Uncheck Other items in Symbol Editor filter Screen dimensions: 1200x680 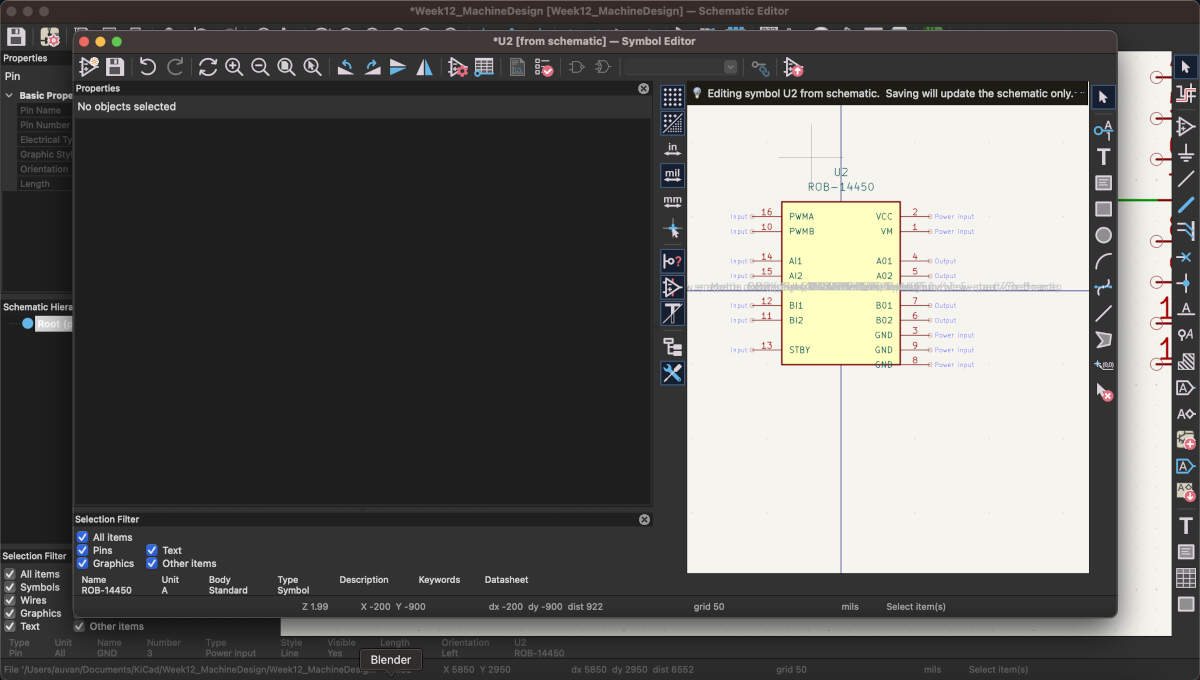click(152, 563)
